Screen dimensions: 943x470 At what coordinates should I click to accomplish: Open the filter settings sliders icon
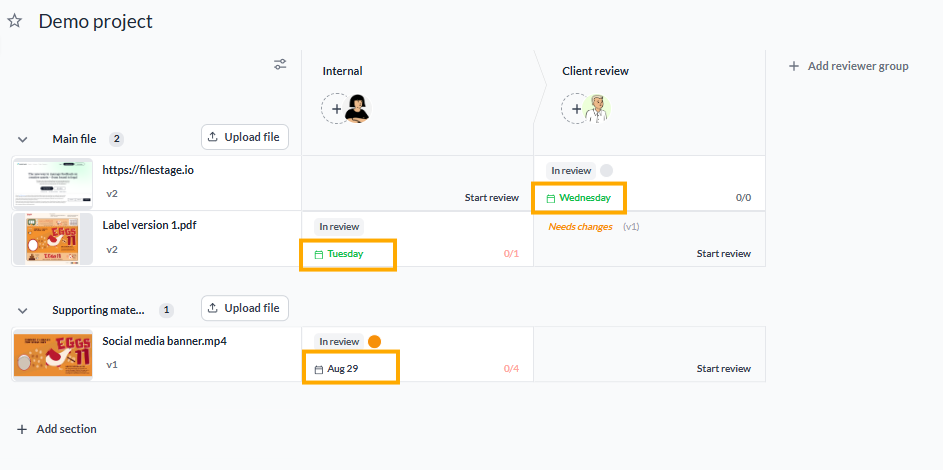[280, 64]
